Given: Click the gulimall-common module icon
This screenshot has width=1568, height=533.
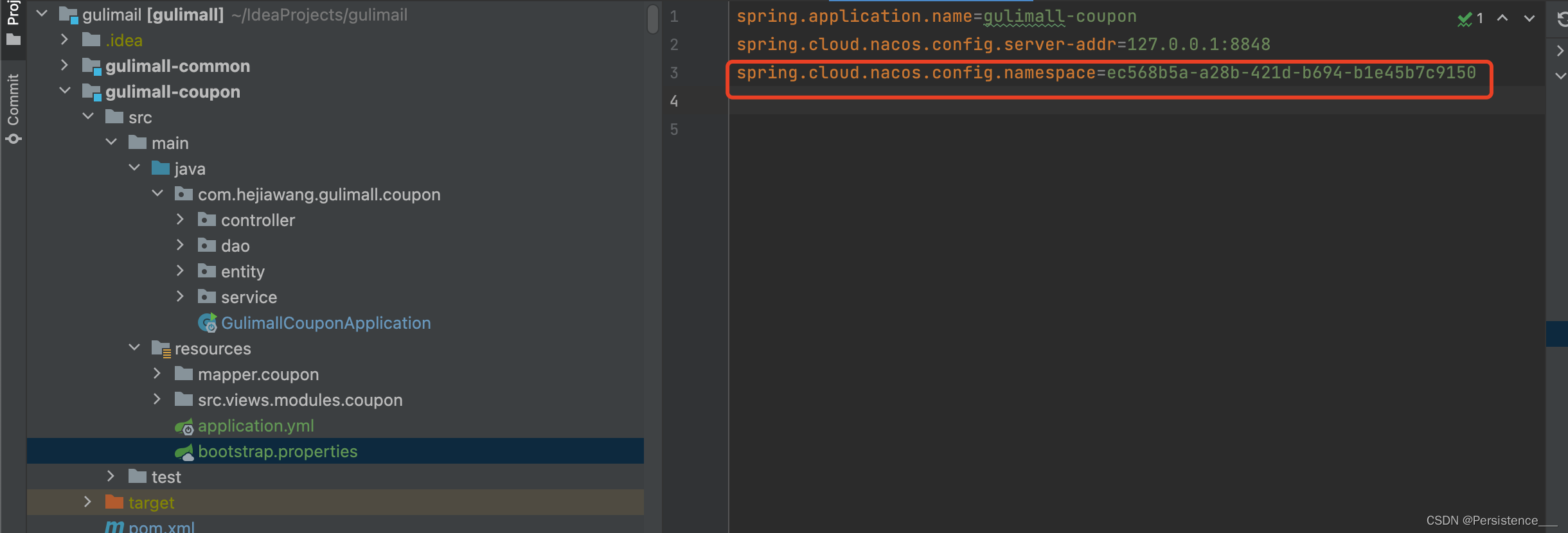Looking at the screenshot, I should tap(91, 66).
